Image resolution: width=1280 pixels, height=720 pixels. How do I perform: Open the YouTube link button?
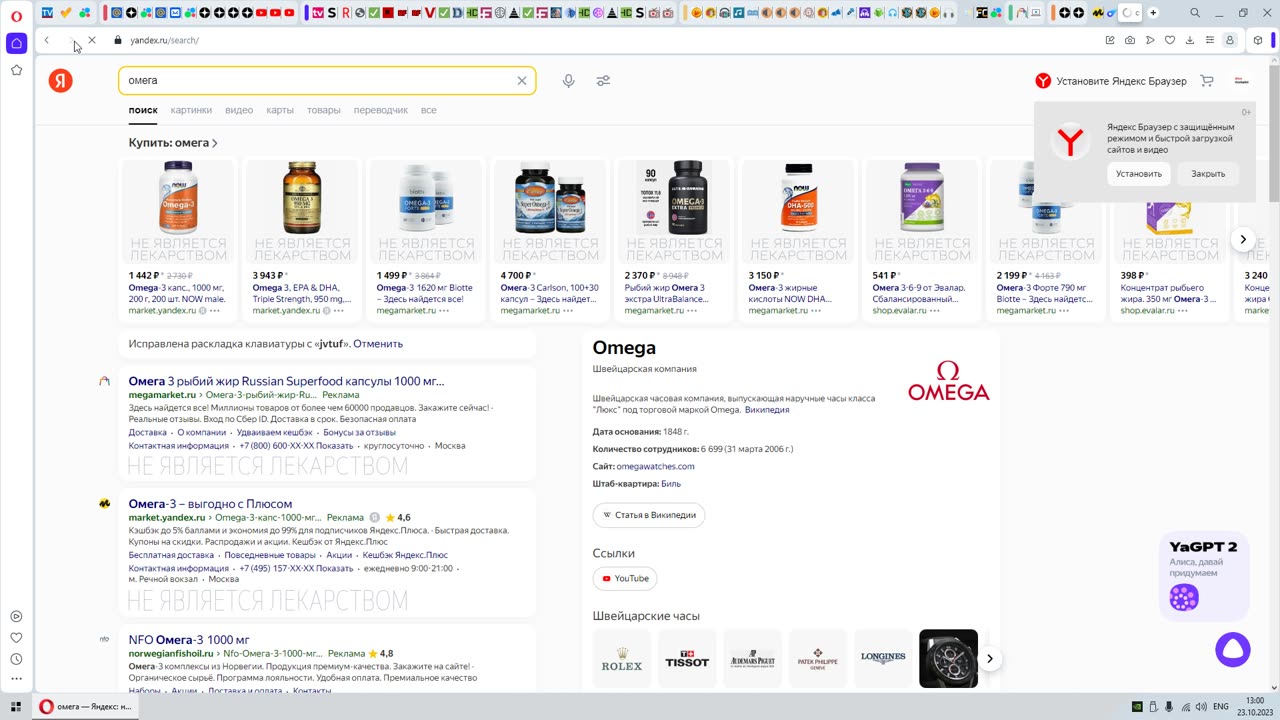pos(625,578)
